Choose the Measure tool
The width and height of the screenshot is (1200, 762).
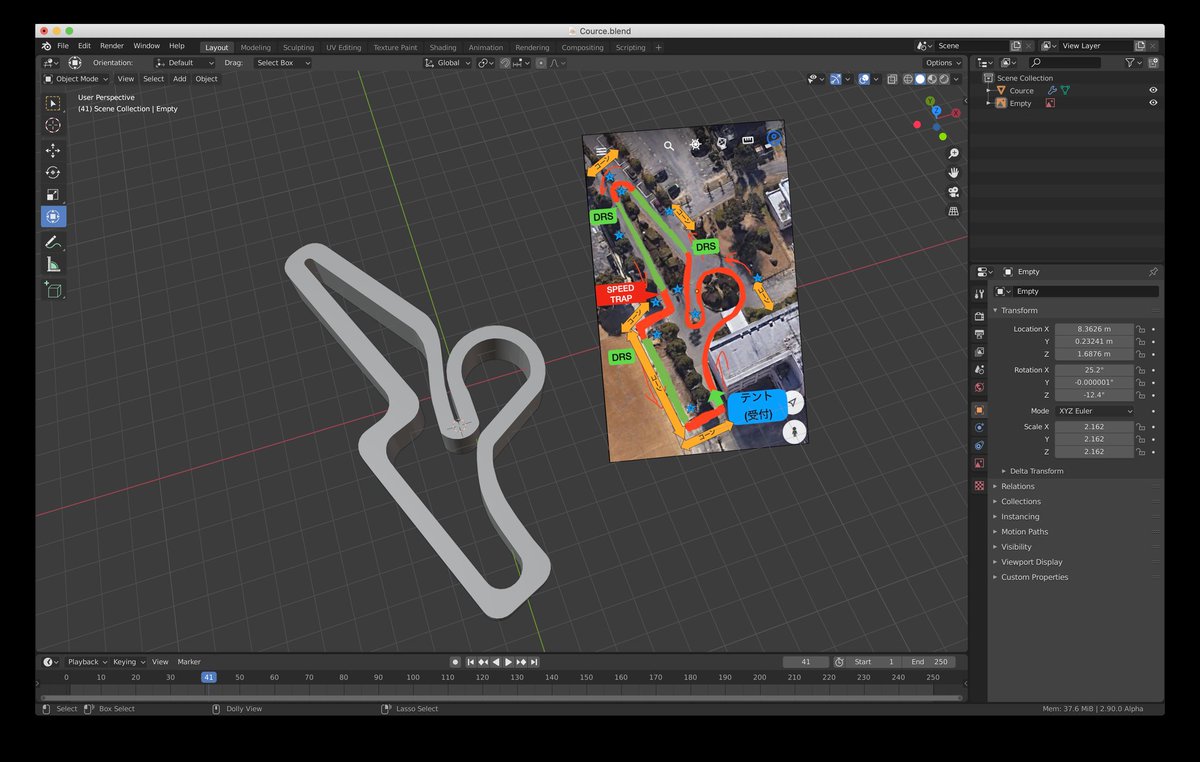pos(53,265)
